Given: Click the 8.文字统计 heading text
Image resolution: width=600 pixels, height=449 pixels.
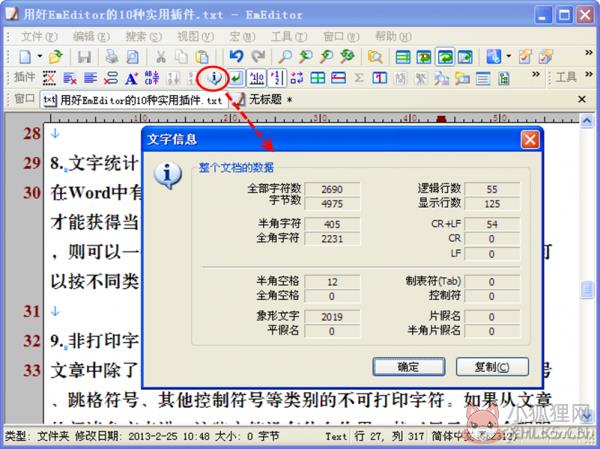Looking at the screenshot, I should tap(94, 163).
